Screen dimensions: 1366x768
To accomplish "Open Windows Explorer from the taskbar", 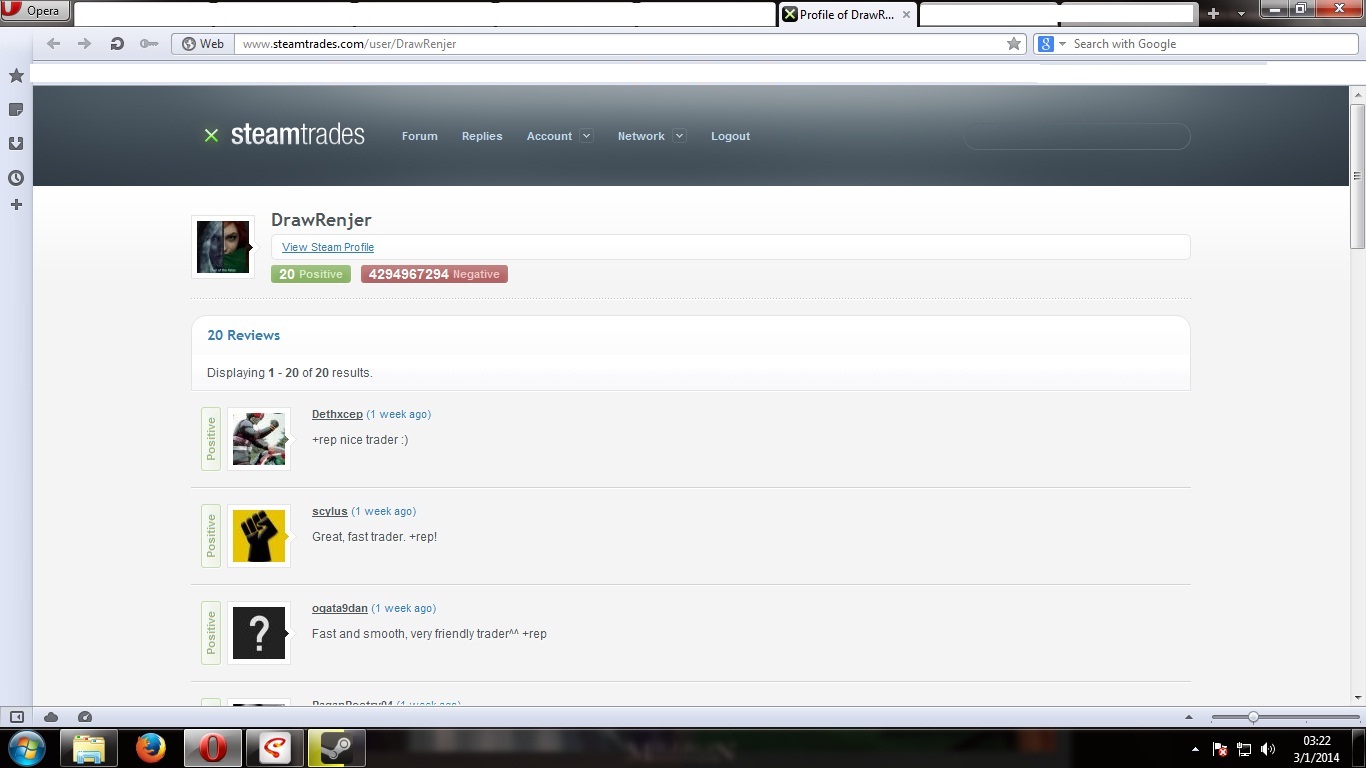I will tap(89, 748).
